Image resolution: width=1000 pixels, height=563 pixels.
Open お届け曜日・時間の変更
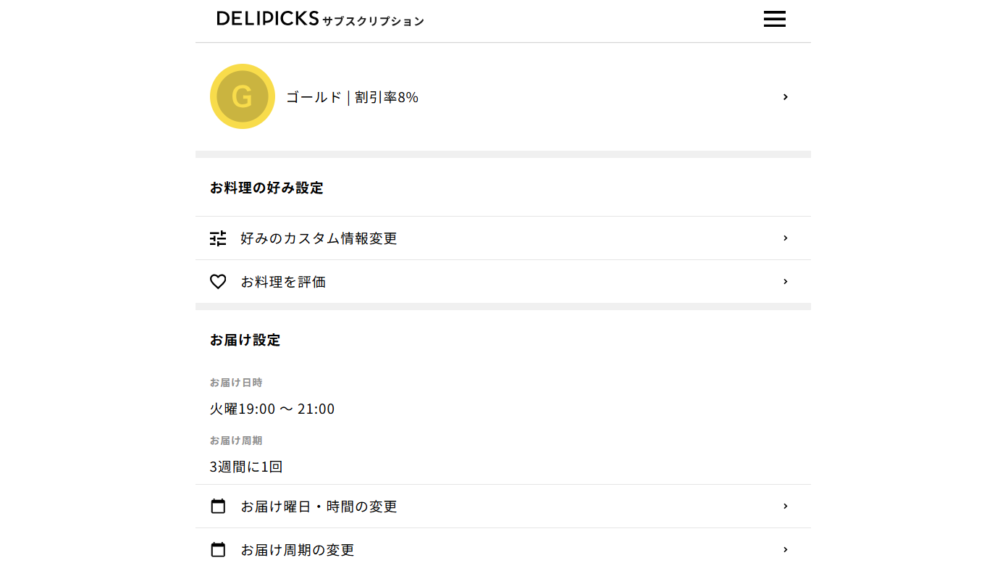(503, 506)
